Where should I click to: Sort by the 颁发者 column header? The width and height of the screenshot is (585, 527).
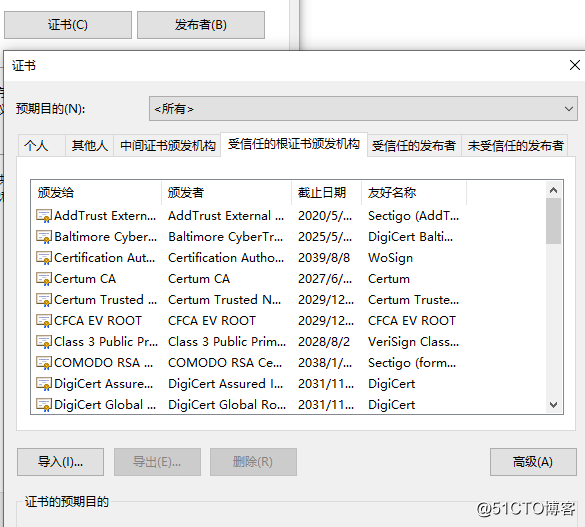click(226, 193)
